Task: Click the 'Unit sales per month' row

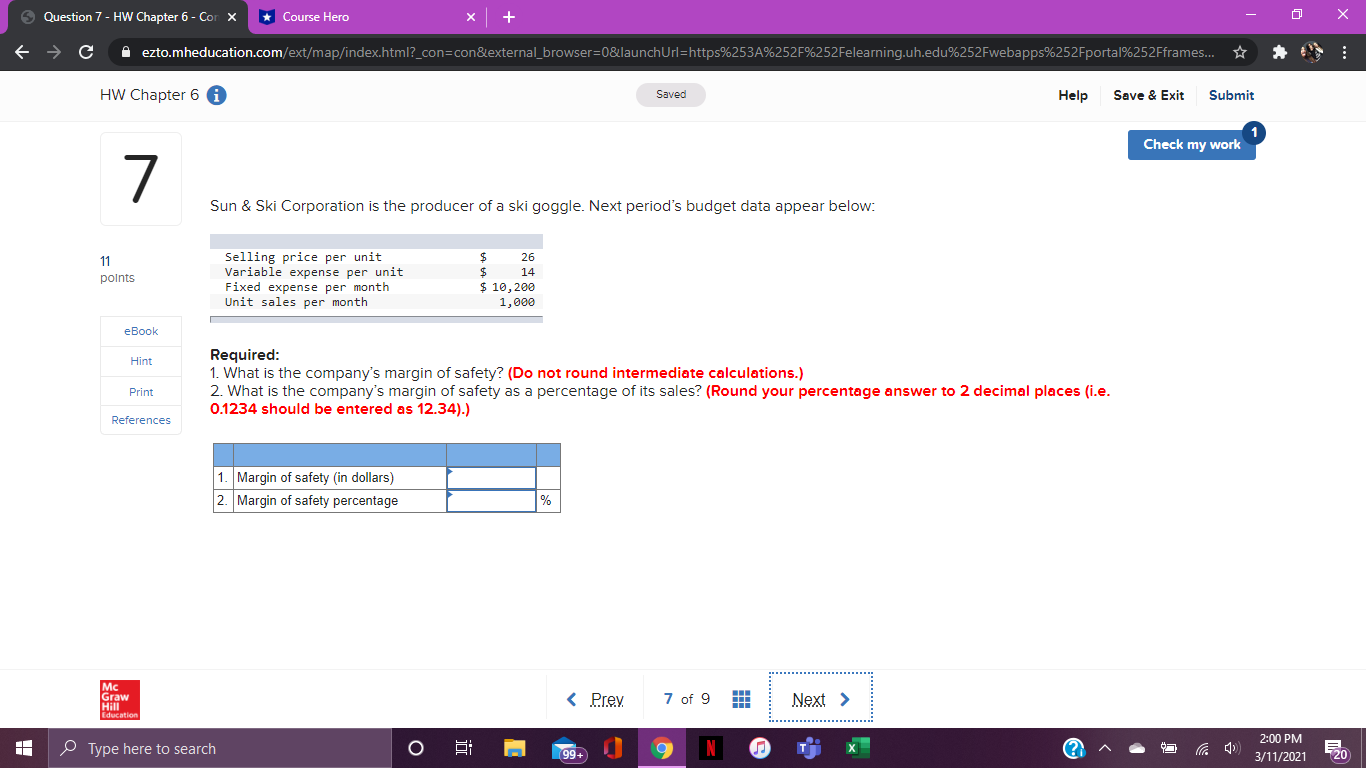Action: [376, 302]
